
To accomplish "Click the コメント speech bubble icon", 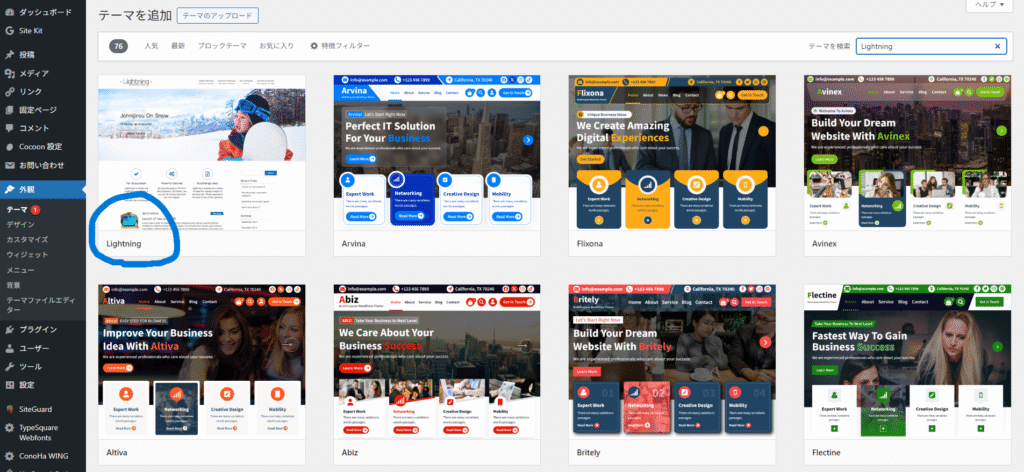I will pyautogui.click(x=9, y=128).
